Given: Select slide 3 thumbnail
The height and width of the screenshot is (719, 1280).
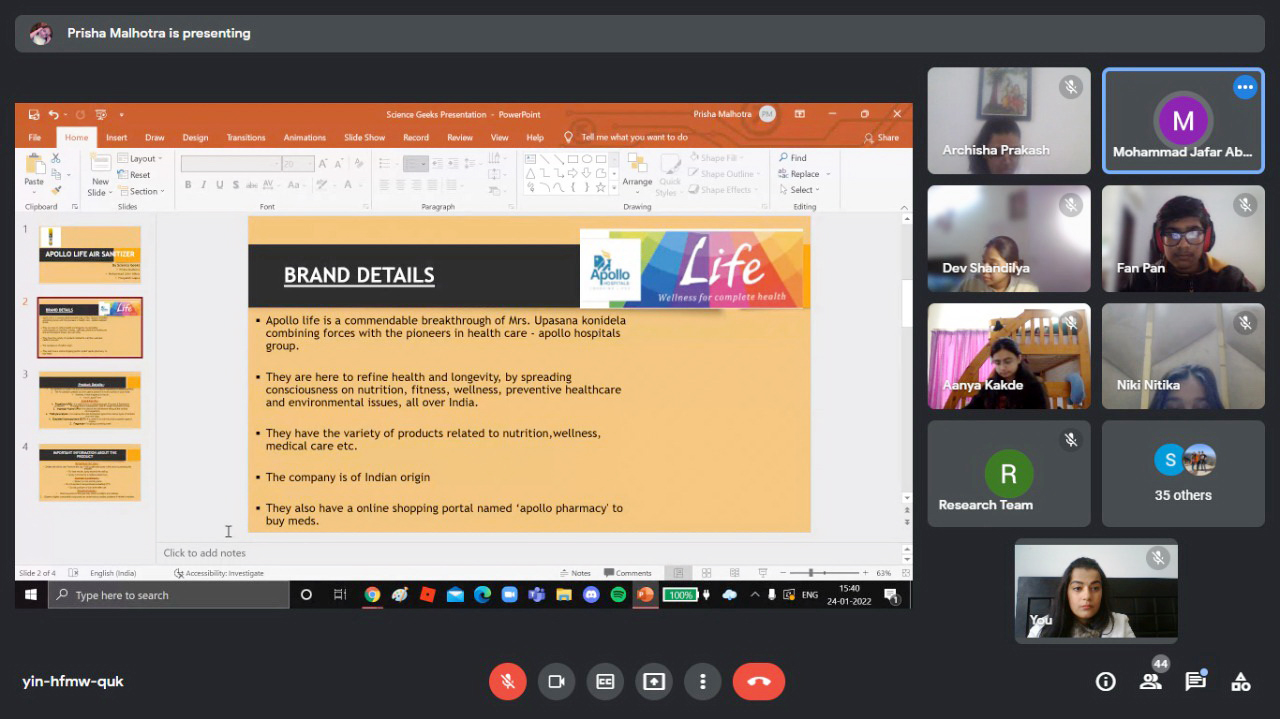Looking at the screenshot, I should [90, 400].
